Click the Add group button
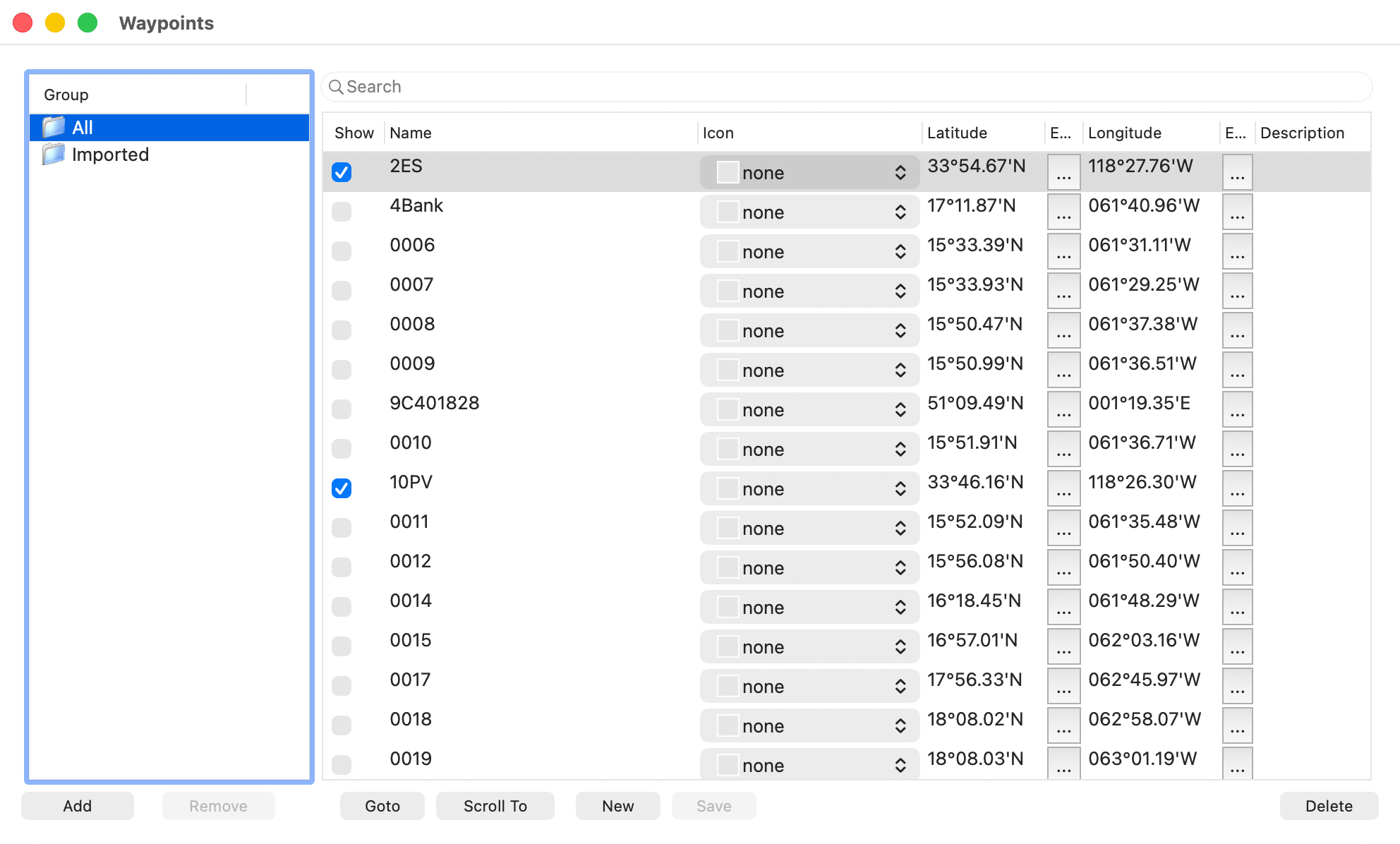 [78, 806]
